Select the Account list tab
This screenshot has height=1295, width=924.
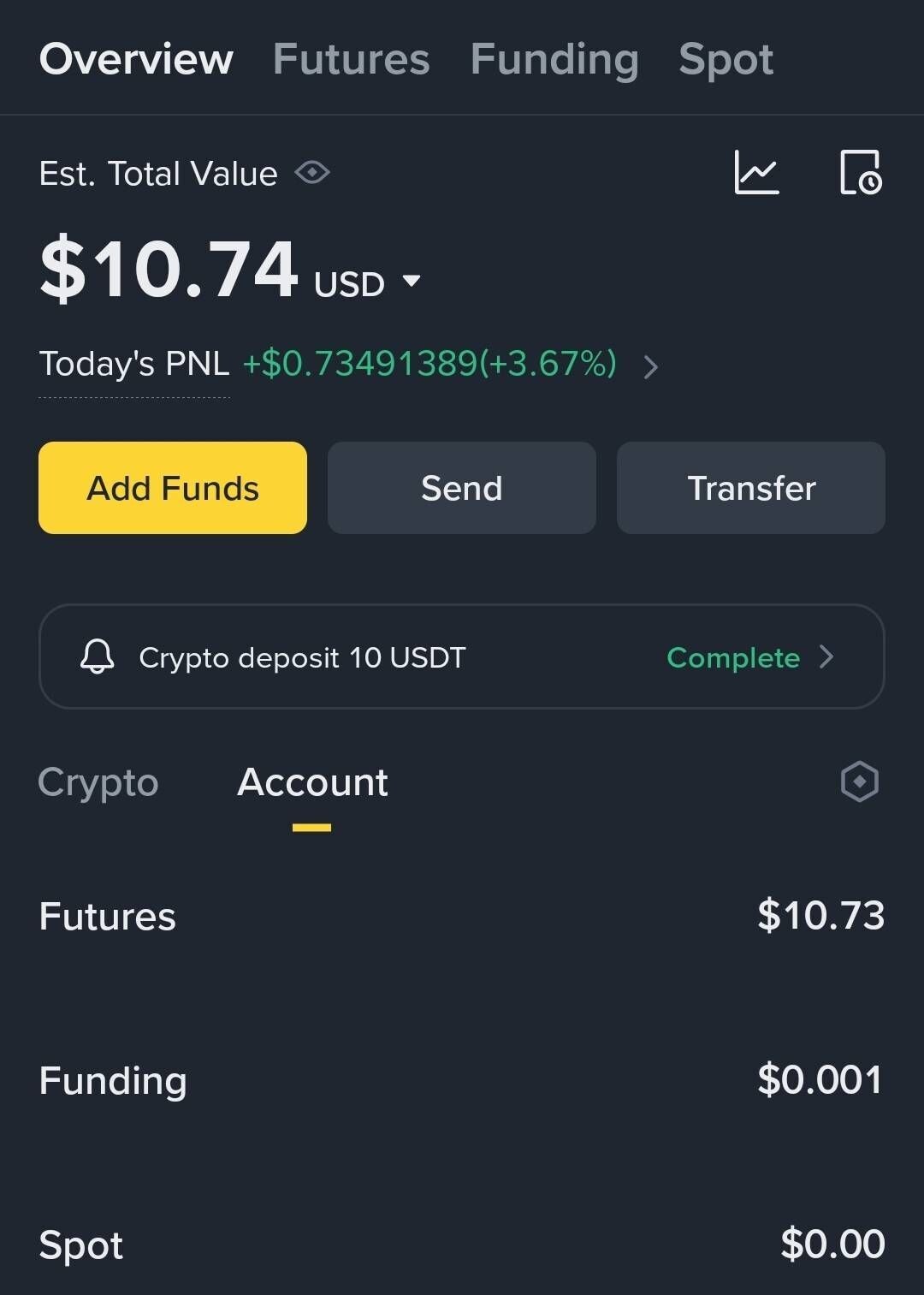pos(312,782)
